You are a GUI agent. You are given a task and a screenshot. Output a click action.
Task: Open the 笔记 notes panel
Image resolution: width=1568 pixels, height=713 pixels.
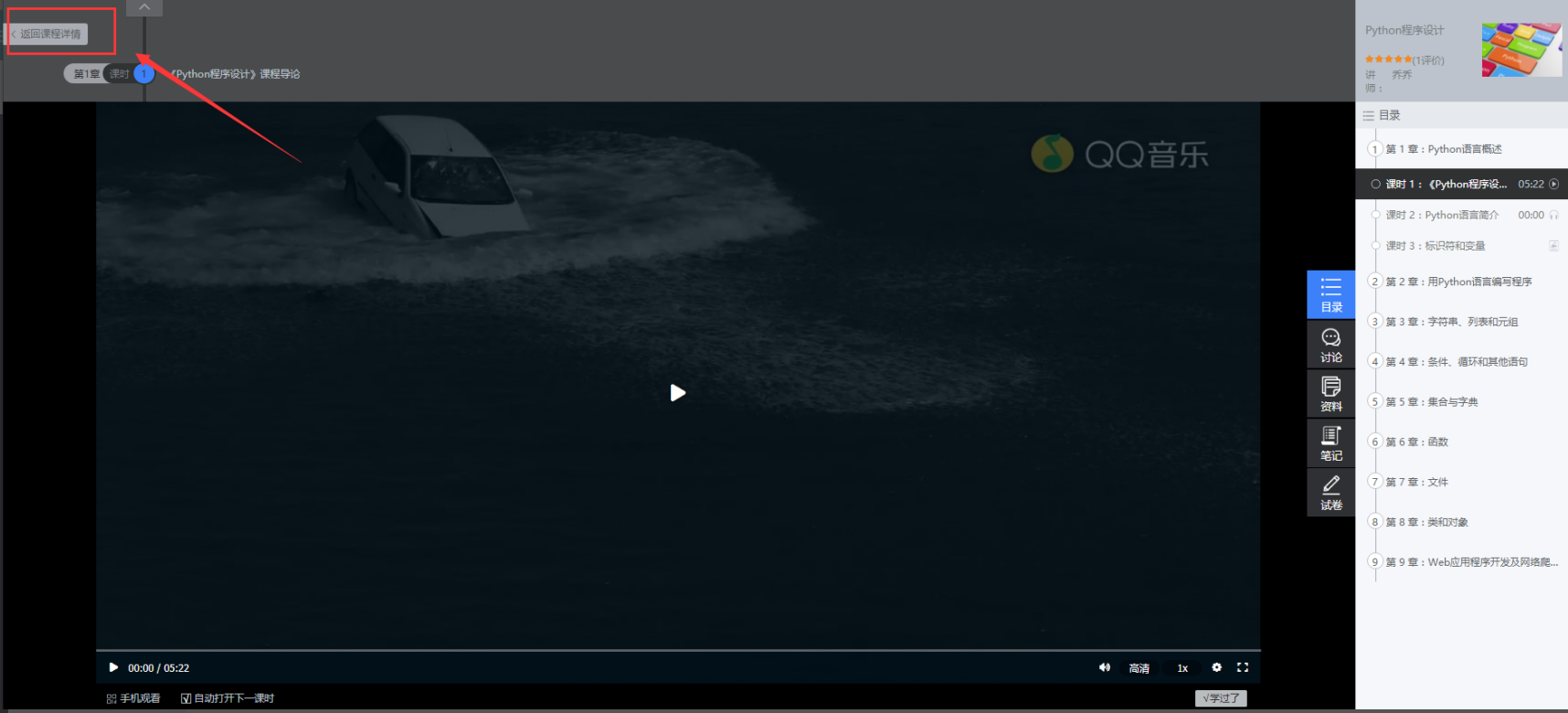click(x=1330, y=443)
